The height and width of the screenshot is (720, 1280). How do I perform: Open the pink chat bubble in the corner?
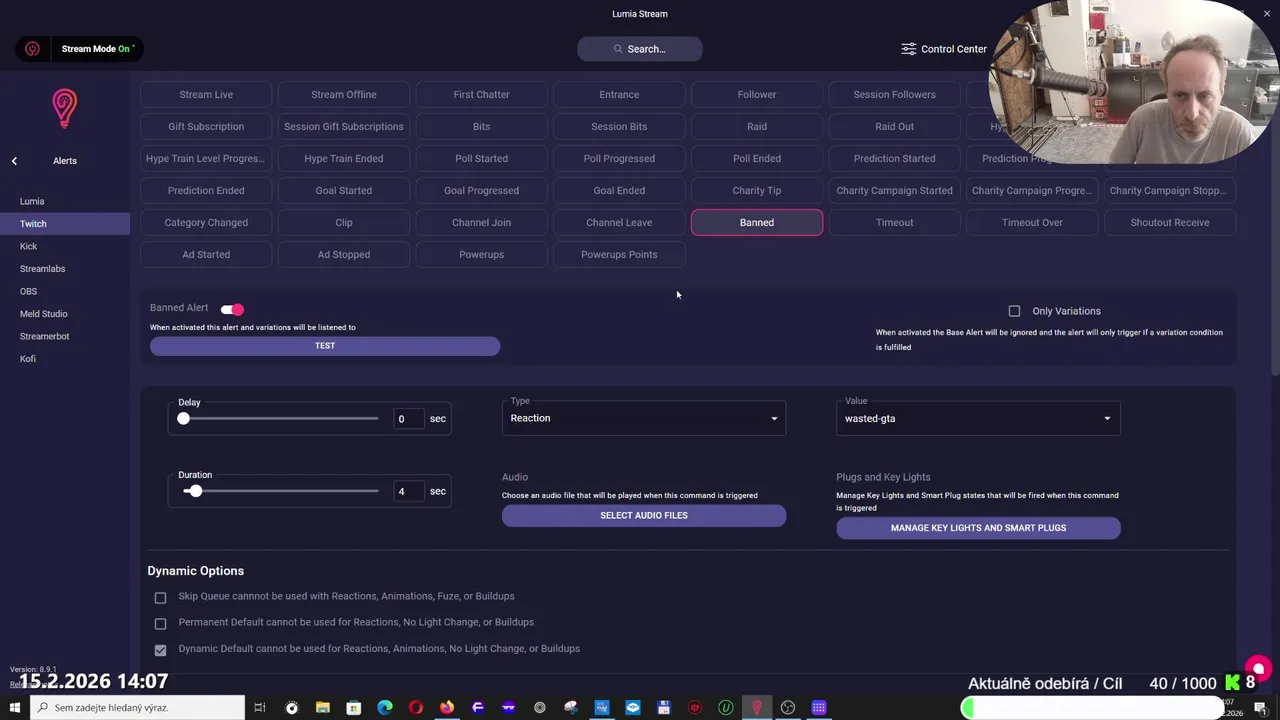point(1258,669)
